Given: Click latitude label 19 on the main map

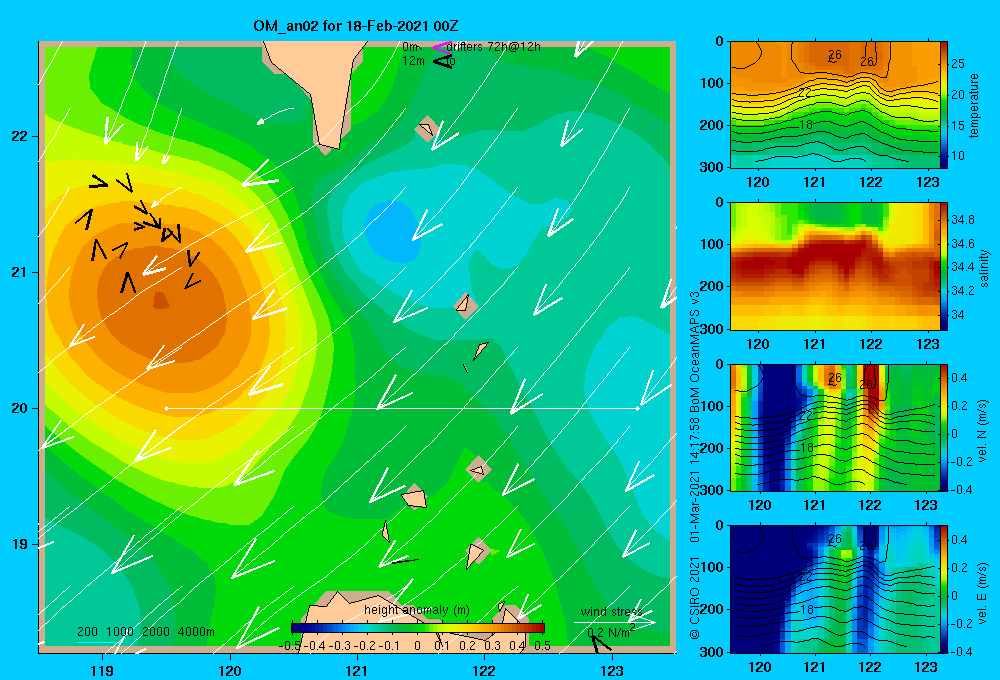Looking at the screenshot, I should (20, 544).
